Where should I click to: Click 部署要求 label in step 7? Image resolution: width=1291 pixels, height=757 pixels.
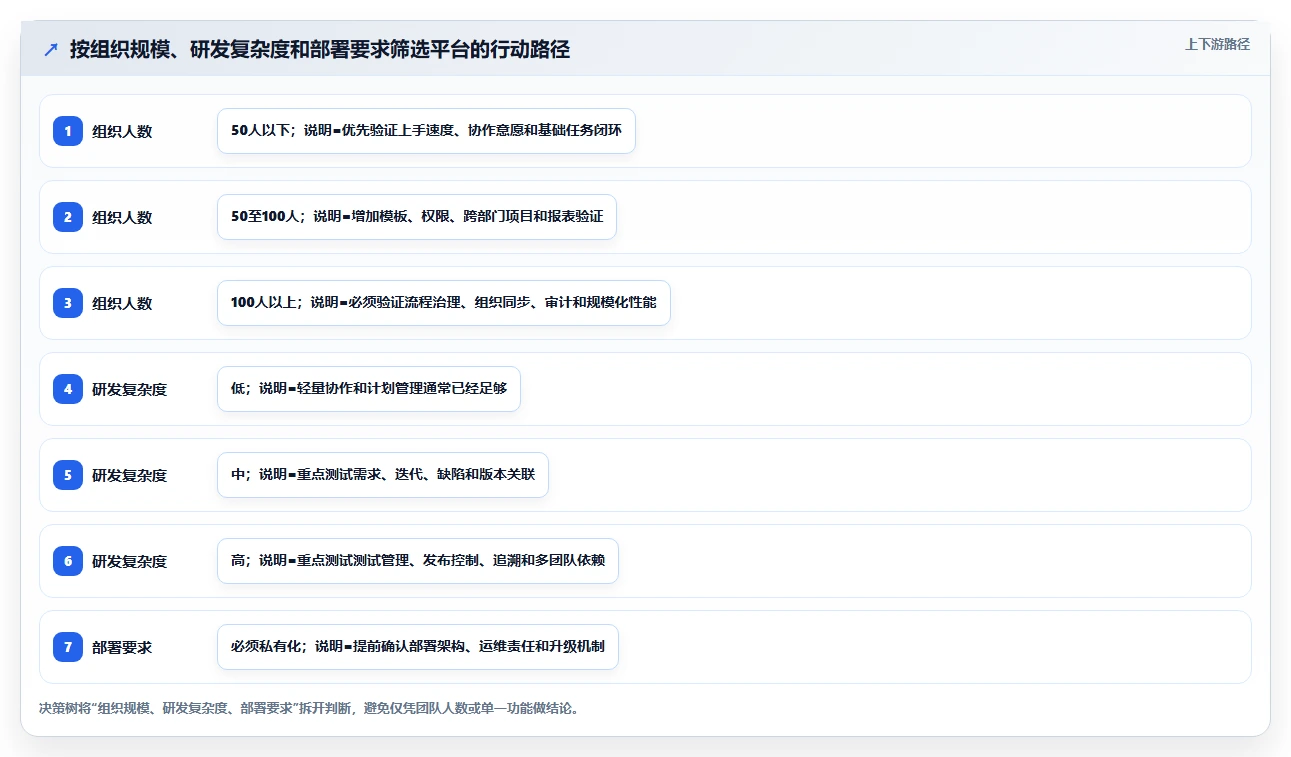click(x=122, y=647)
